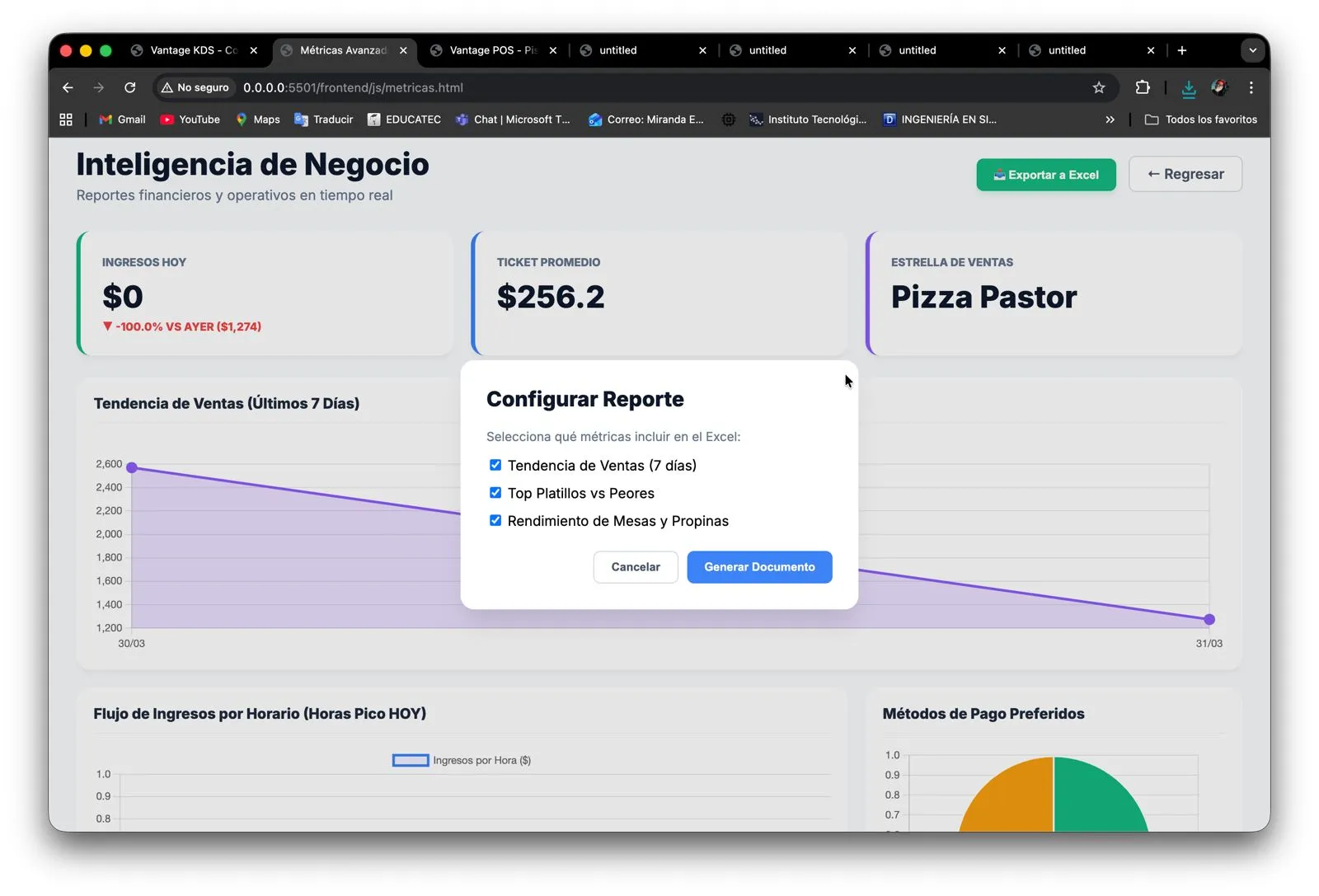The height and width of the screenshot is (896, 1319).
Task: Open the Chrome three-dot menu
Action: click(1251, 87)
